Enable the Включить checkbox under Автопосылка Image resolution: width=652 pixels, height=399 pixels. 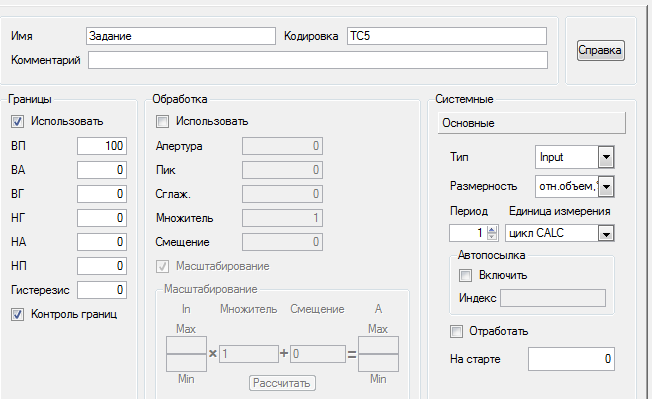(x=465, y=275)
